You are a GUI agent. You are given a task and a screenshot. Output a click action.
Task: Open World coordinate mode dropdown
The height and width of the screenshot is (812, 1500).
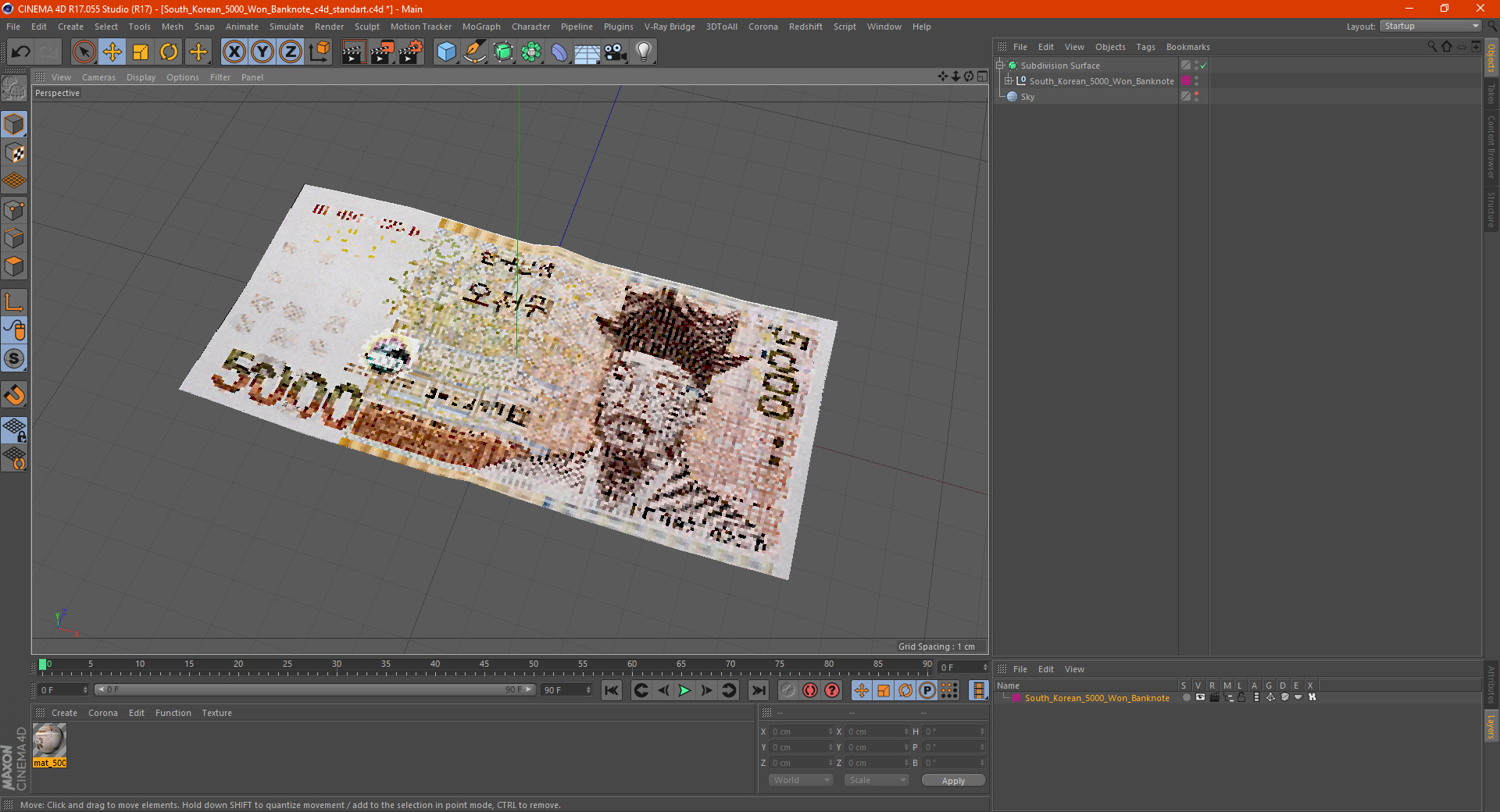(x=801, y=780)
